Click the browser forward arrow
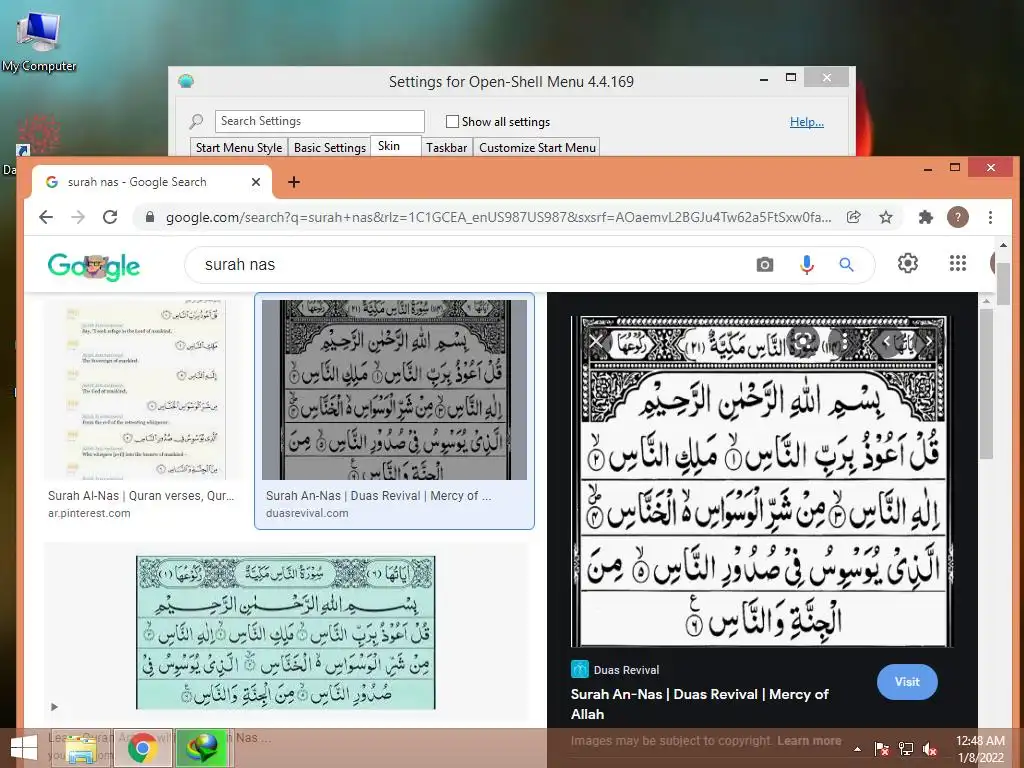 [x=78, y=217]
